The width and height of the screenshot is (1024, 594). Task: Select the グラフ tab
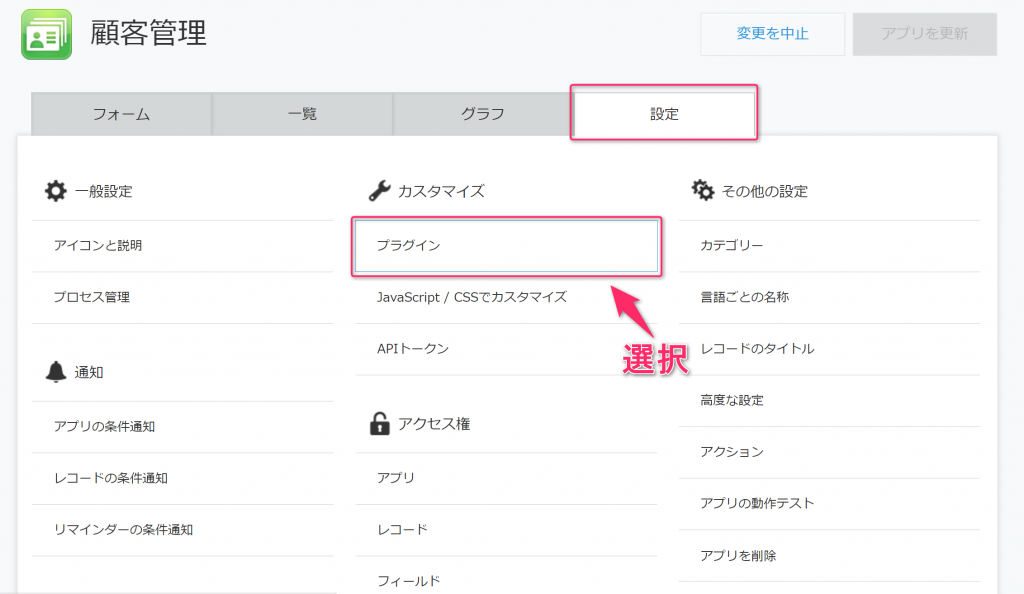click(x=483, y=114)
